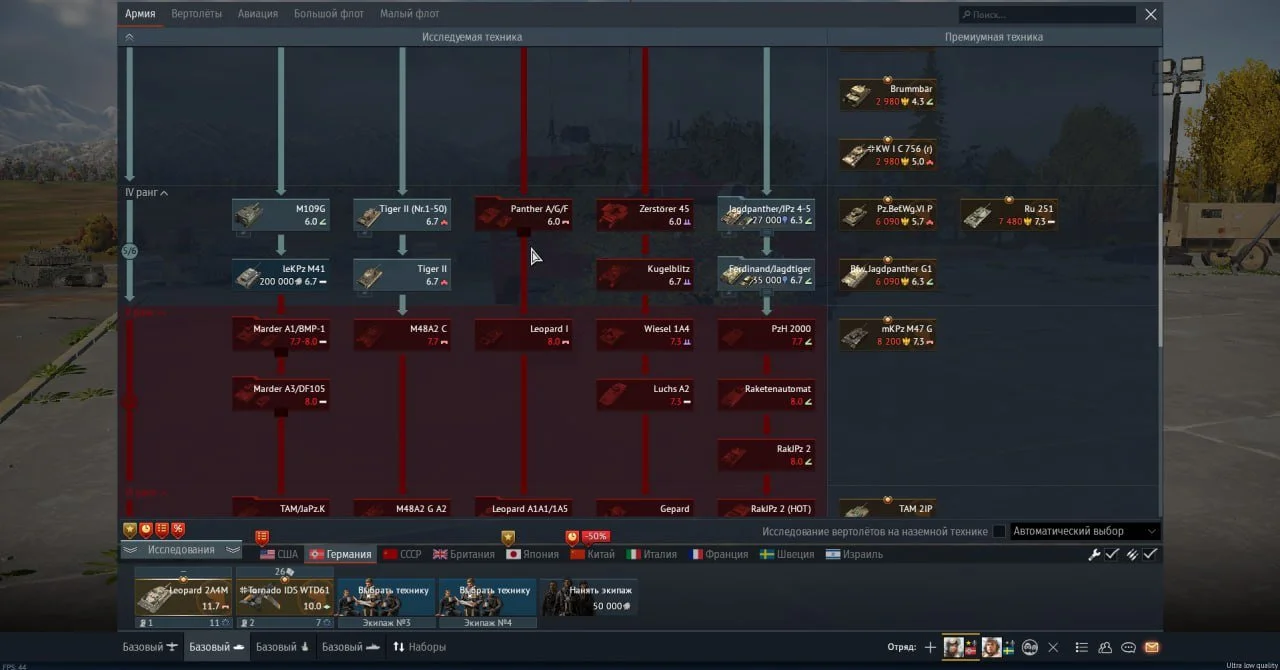Image resolution: width=1280 pixels, height=670 pixels.
Task: Click the chevron right of Исследования label
Action: (x=232, y=550)
